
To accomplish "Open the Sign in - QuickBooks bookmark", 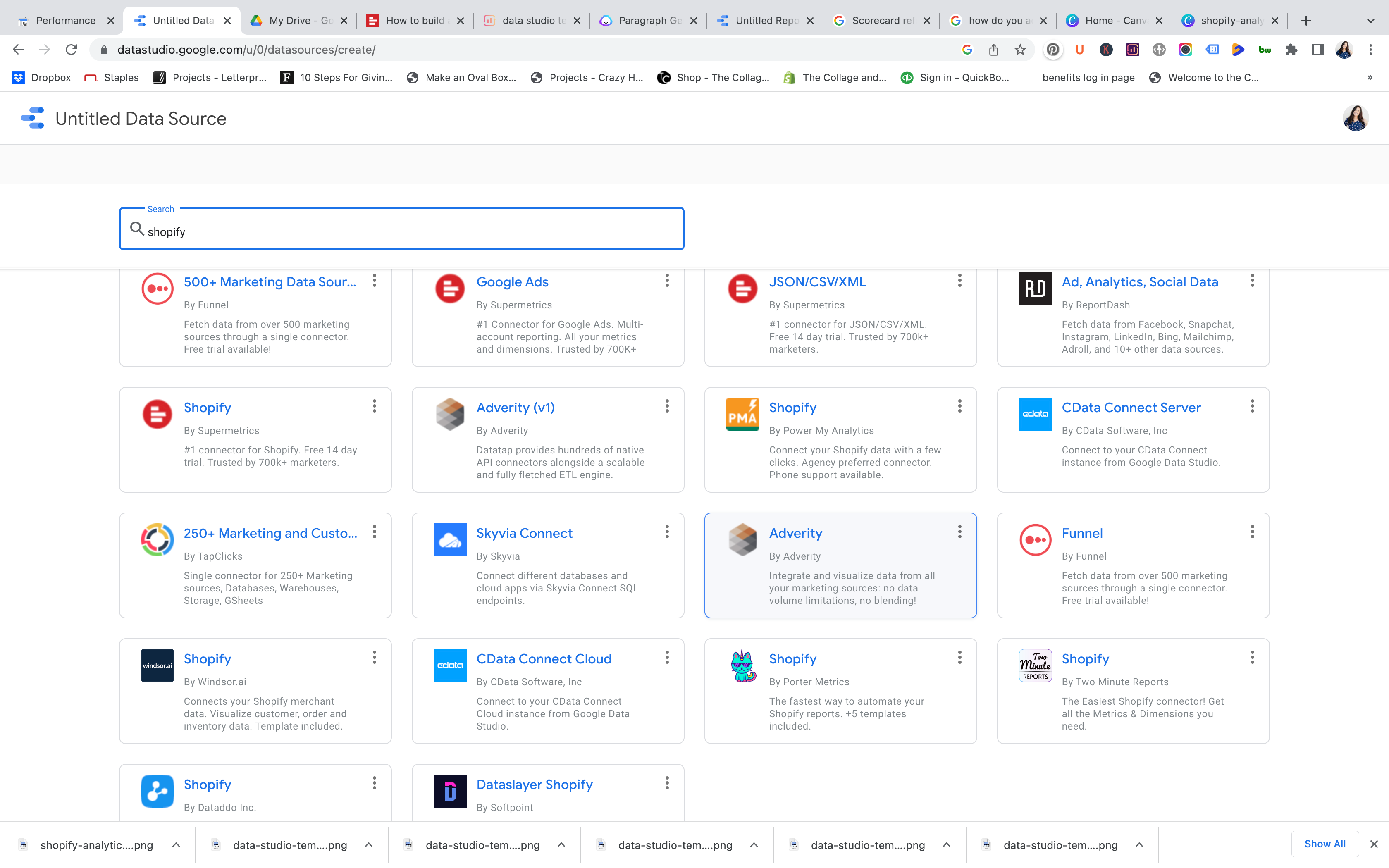I will point(955,78).
